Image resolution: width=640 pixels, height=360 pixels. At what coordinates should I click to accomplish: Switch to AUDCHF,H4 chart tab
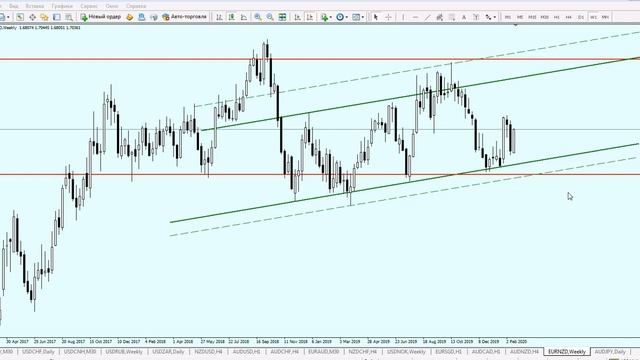click(284, 351)
